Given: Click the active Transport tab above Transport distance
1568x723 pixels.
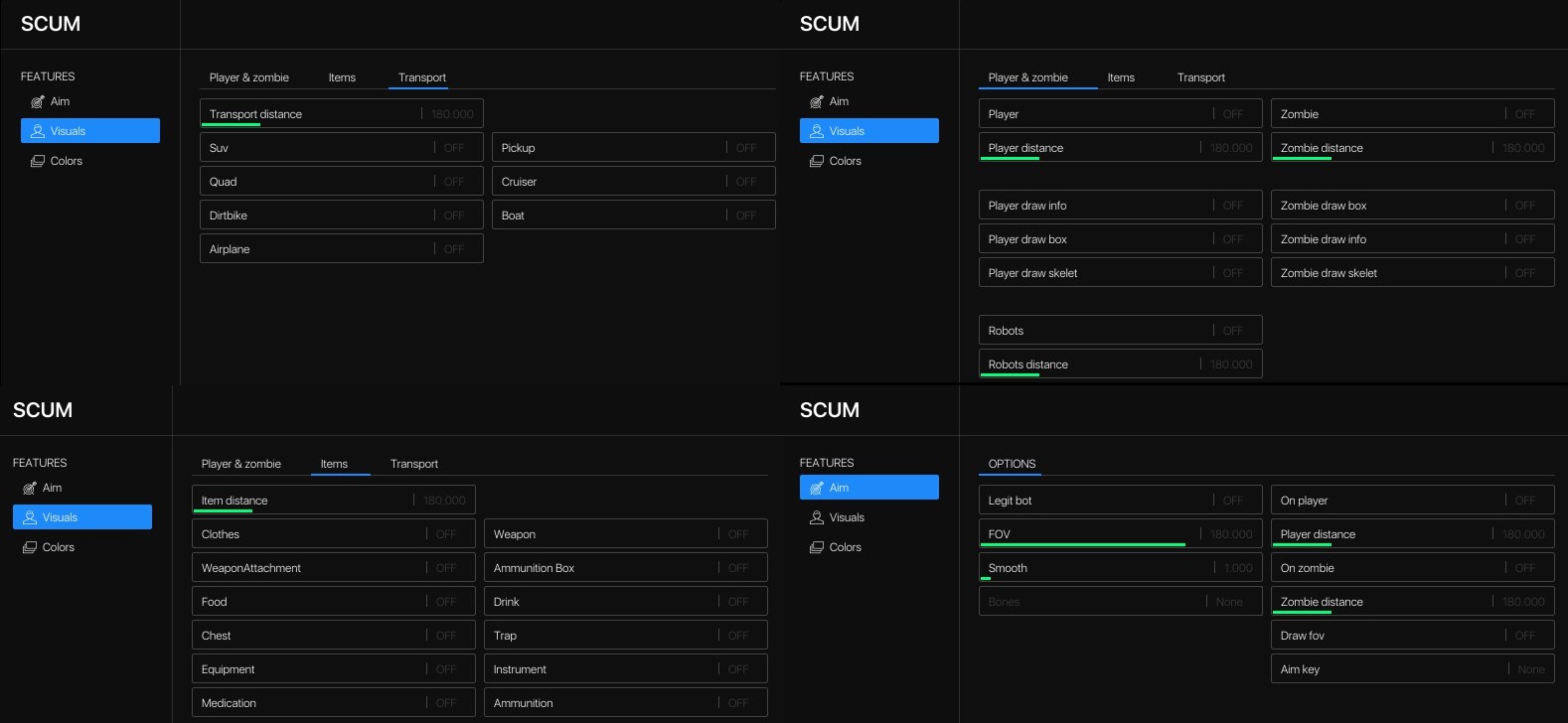Looking at the screenshot, I should tap(422, 77).
